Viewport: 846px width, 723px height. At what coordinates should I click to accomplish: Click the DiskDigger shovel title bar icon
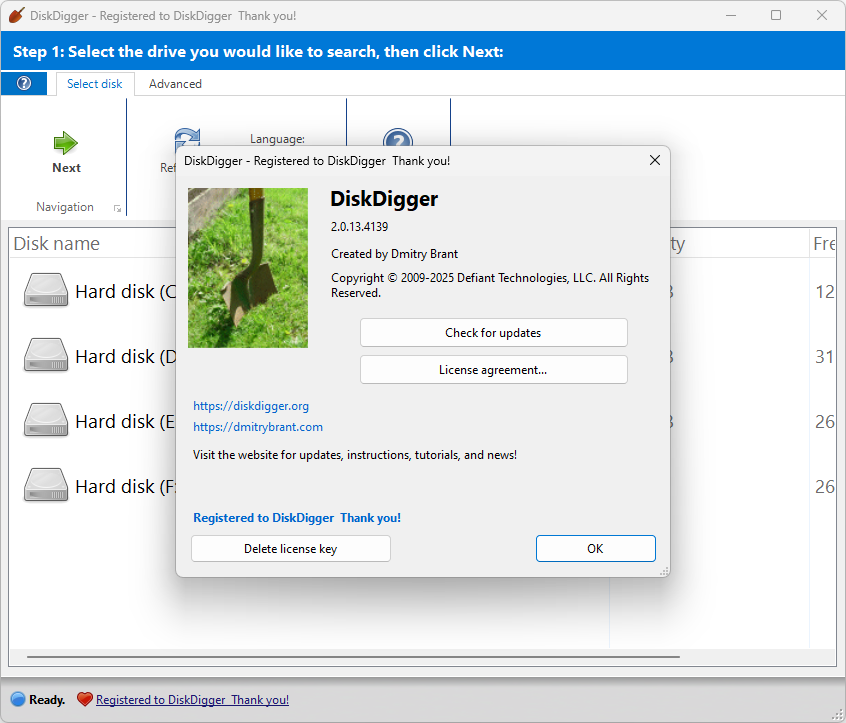point(16,15)
